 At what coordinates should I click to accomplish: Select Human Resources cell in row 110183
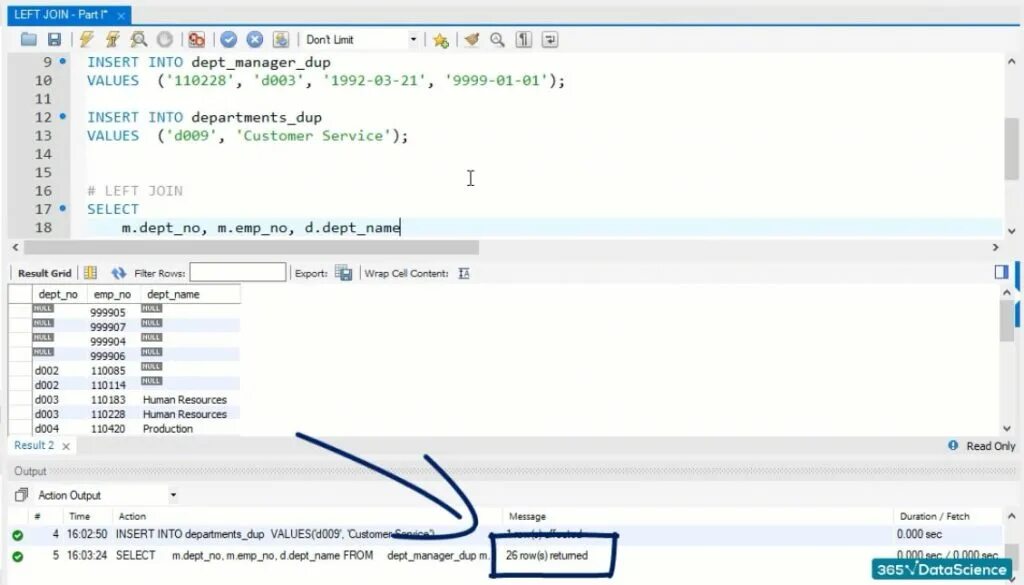[190, 400]
